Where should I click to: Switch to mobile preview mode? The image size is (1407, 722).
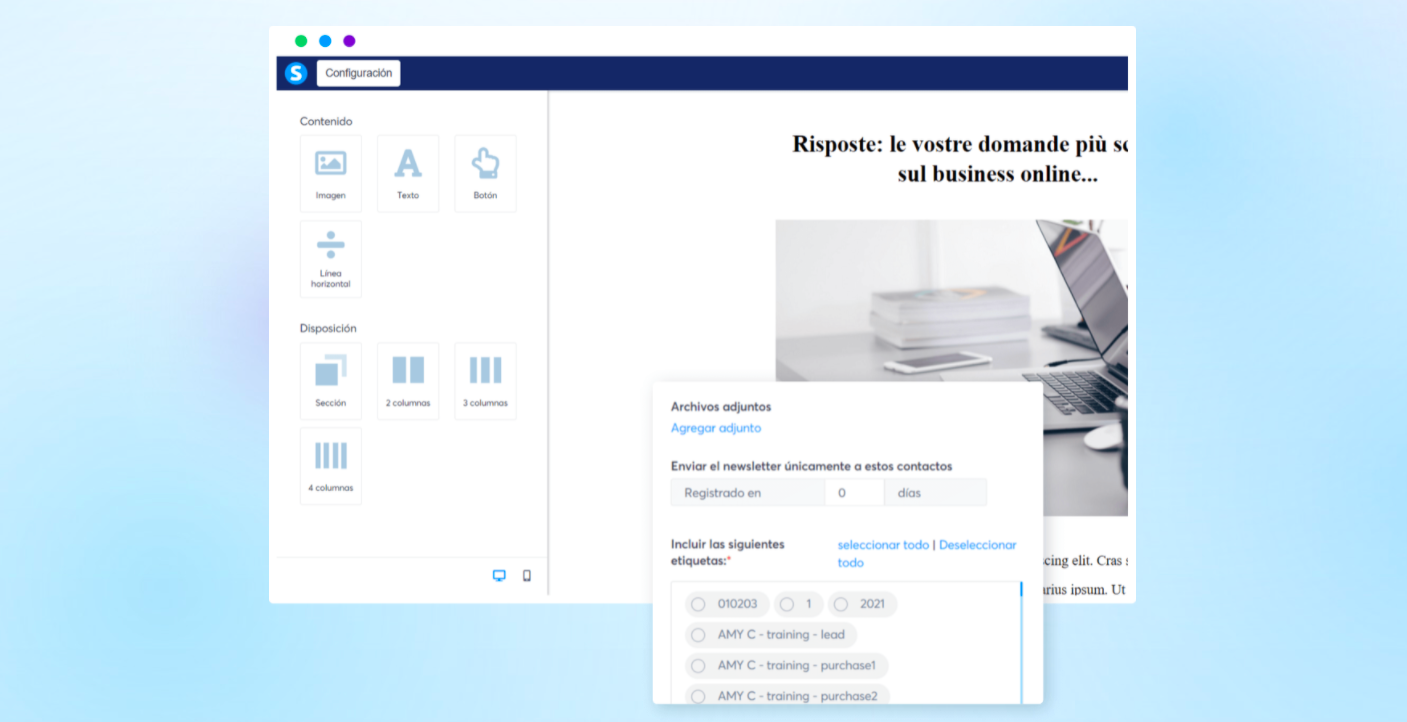(x=527, y=576)
